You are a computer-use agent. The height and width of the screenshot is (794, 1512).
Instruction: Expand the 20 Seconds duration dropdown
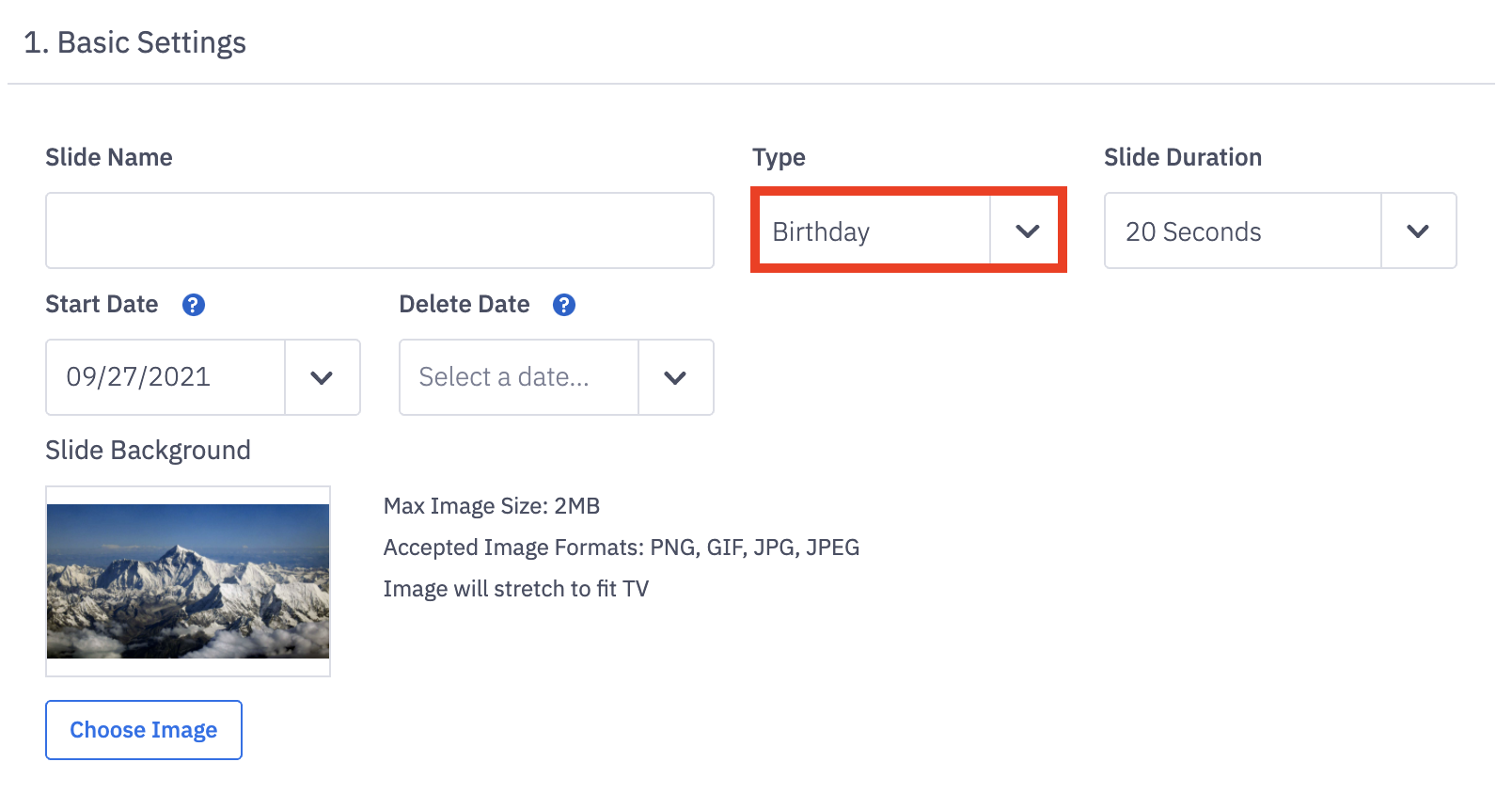coord(1241,231)
